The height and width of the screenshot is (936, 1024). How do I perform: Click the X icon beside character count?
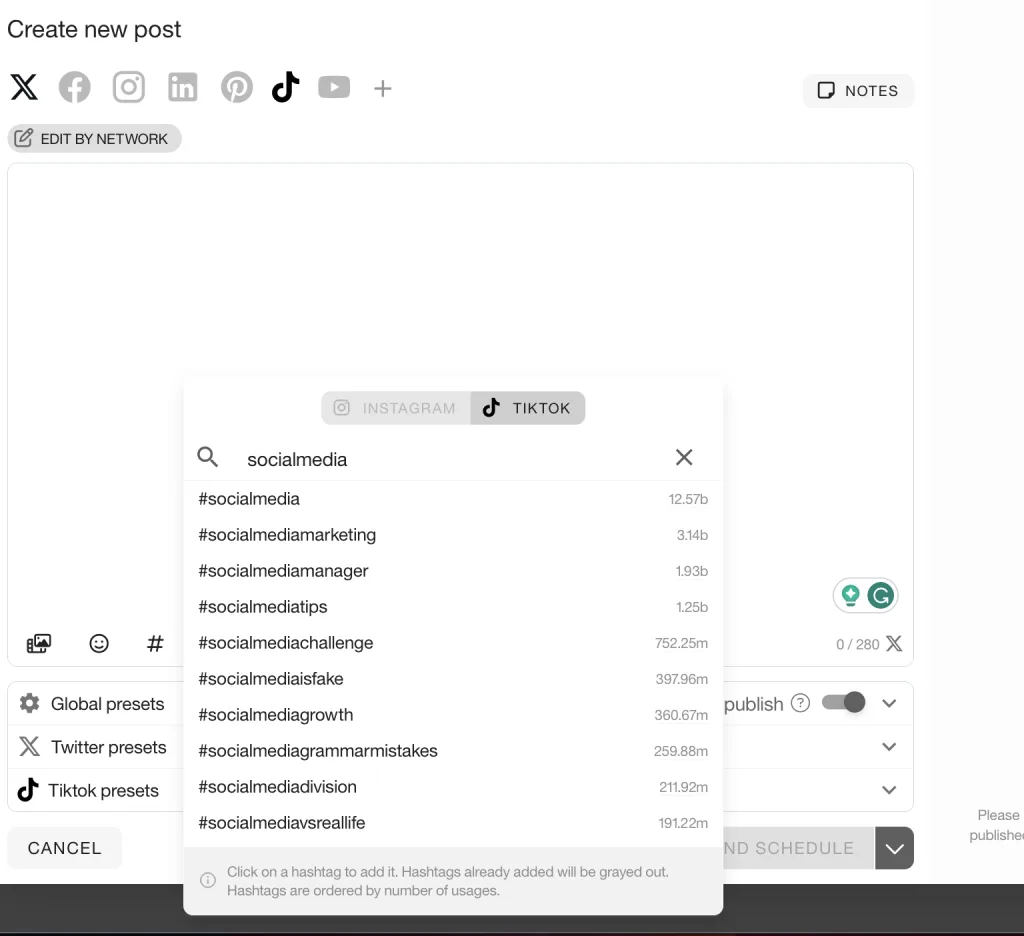(x=894, y=644)
